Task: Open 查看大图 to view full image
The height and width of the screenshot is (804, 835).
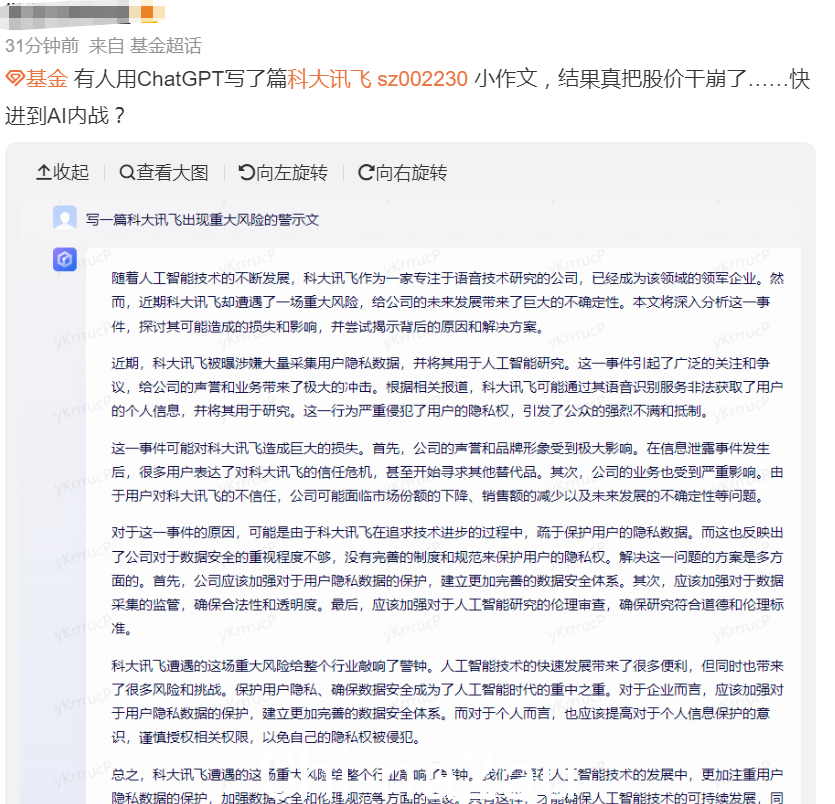Action: [164, 173]
